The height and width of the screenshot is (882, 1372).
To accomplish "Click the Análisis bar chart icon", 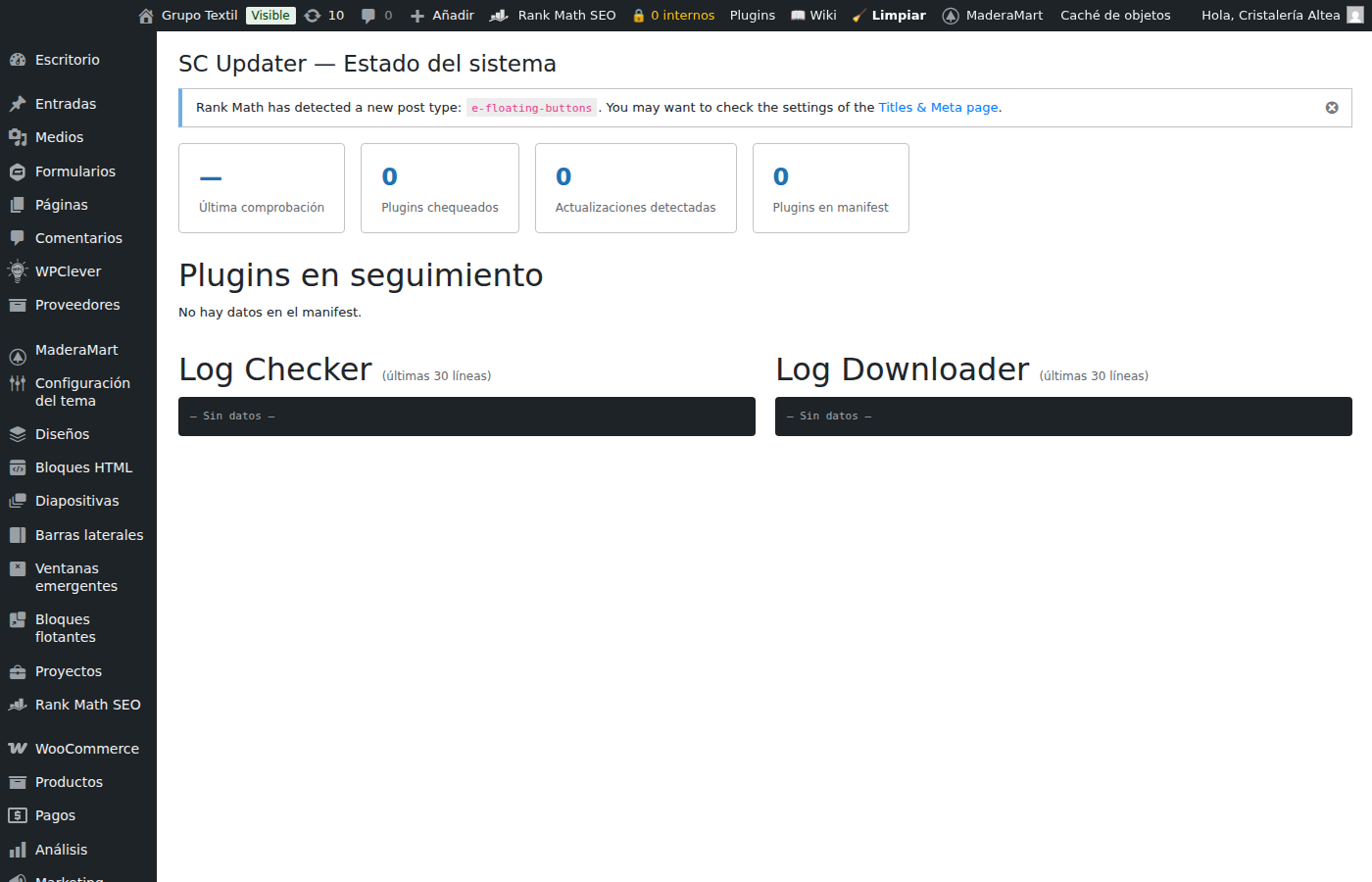I will click(18, 850).
